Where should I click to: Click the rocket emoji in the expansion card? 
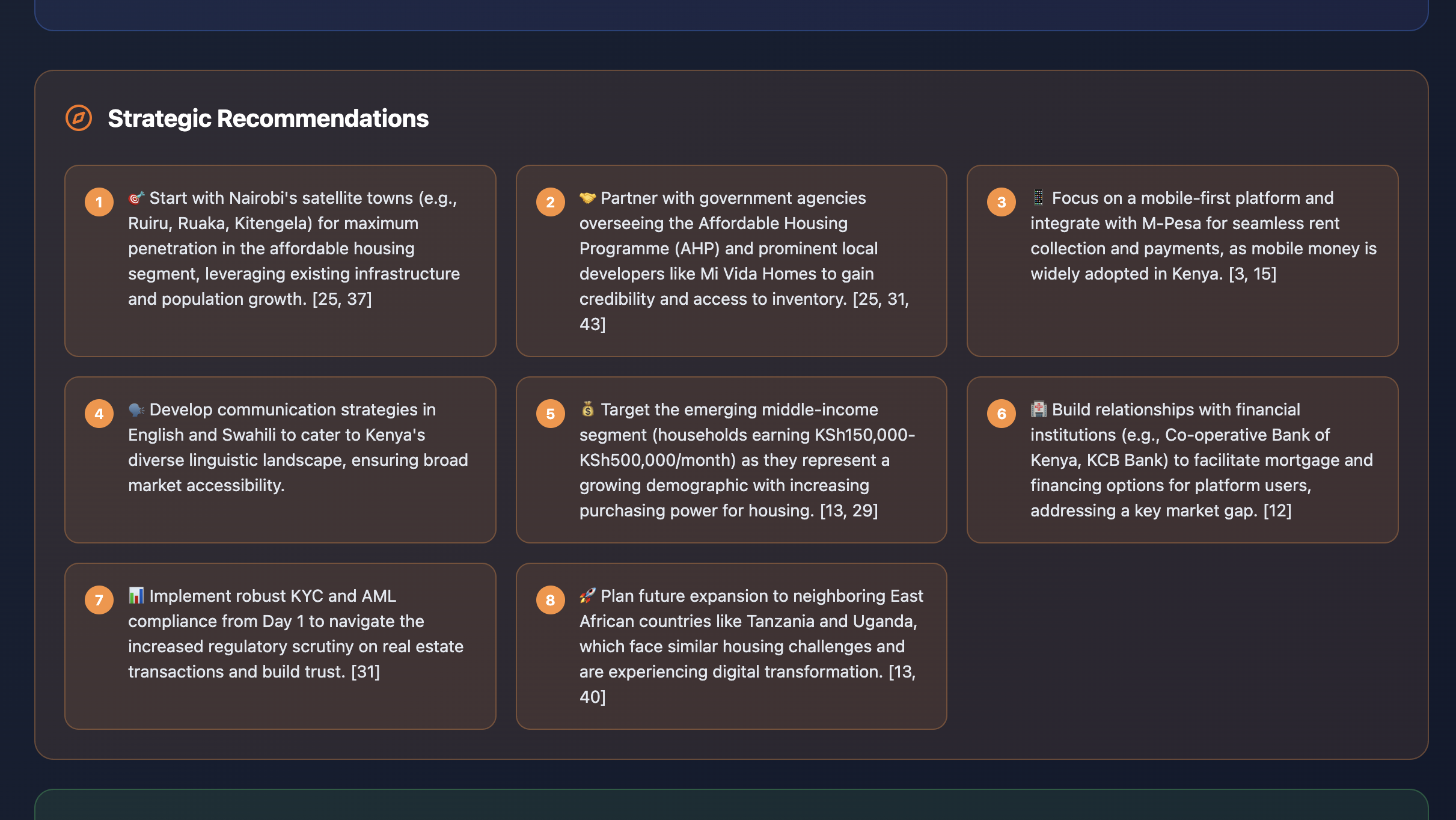pos(587,596)
